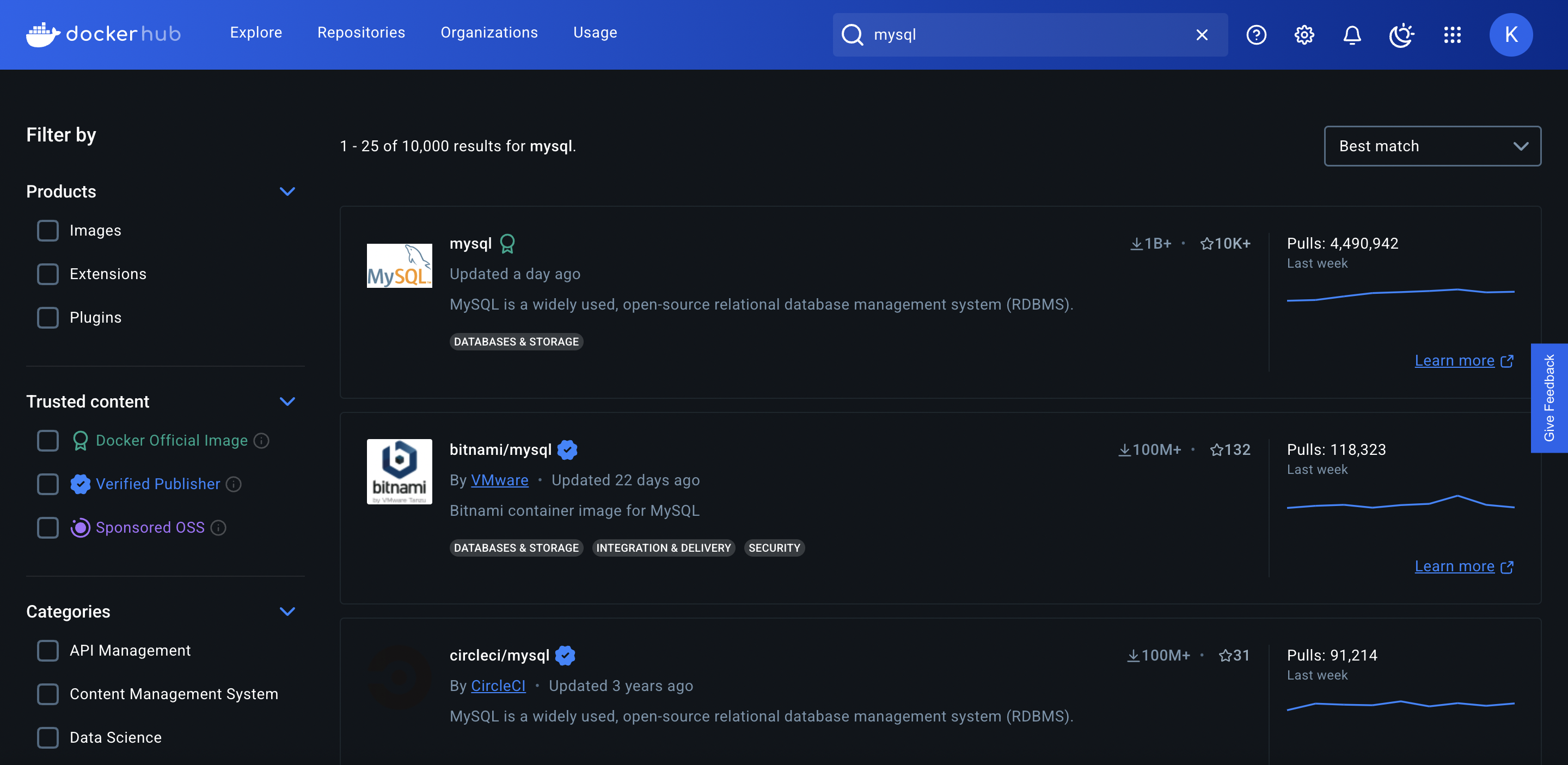Open the settings gear icon

tap(1304, 35)
